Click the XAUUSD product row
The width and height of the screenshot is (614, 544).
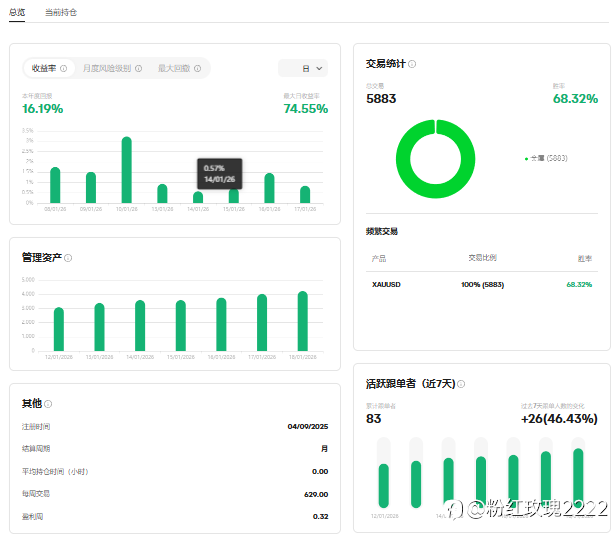pos(482,285)
